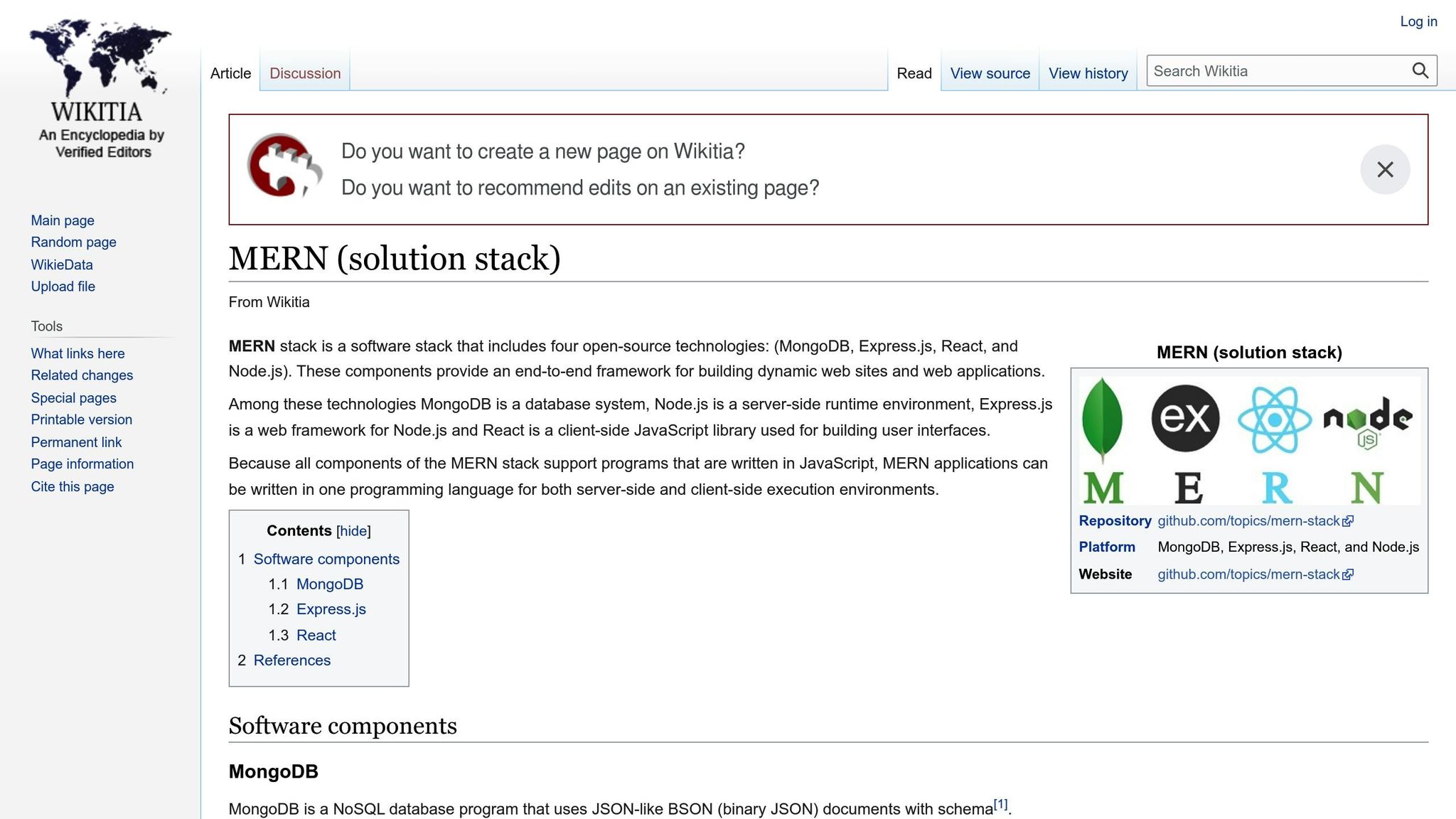Follow the github.com/topics/mern-stack Repository link

tap(1248, 521)
